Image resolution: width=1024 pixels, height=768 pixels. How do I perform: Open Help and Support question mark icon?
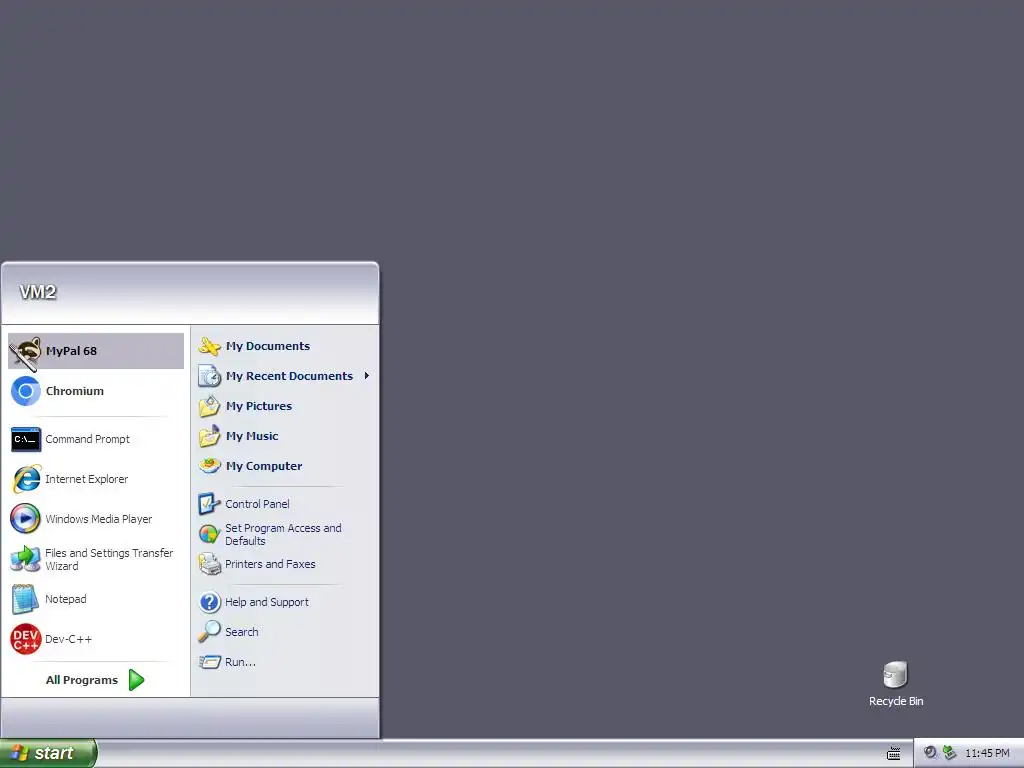coord(209,602)
